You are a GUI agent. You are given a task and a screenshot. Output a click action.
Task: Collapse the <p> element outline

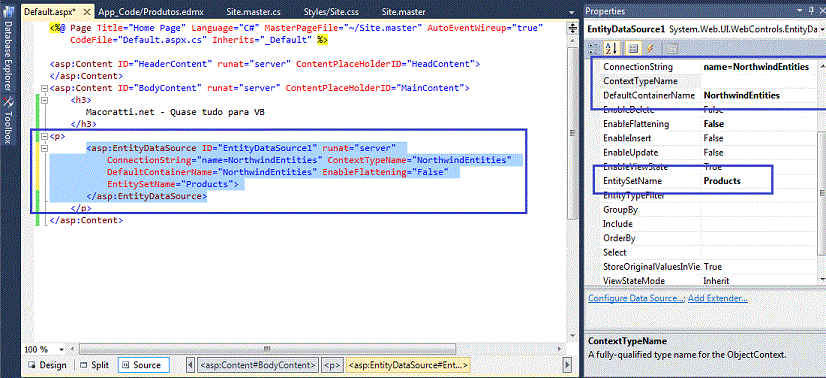coord(44,136)
